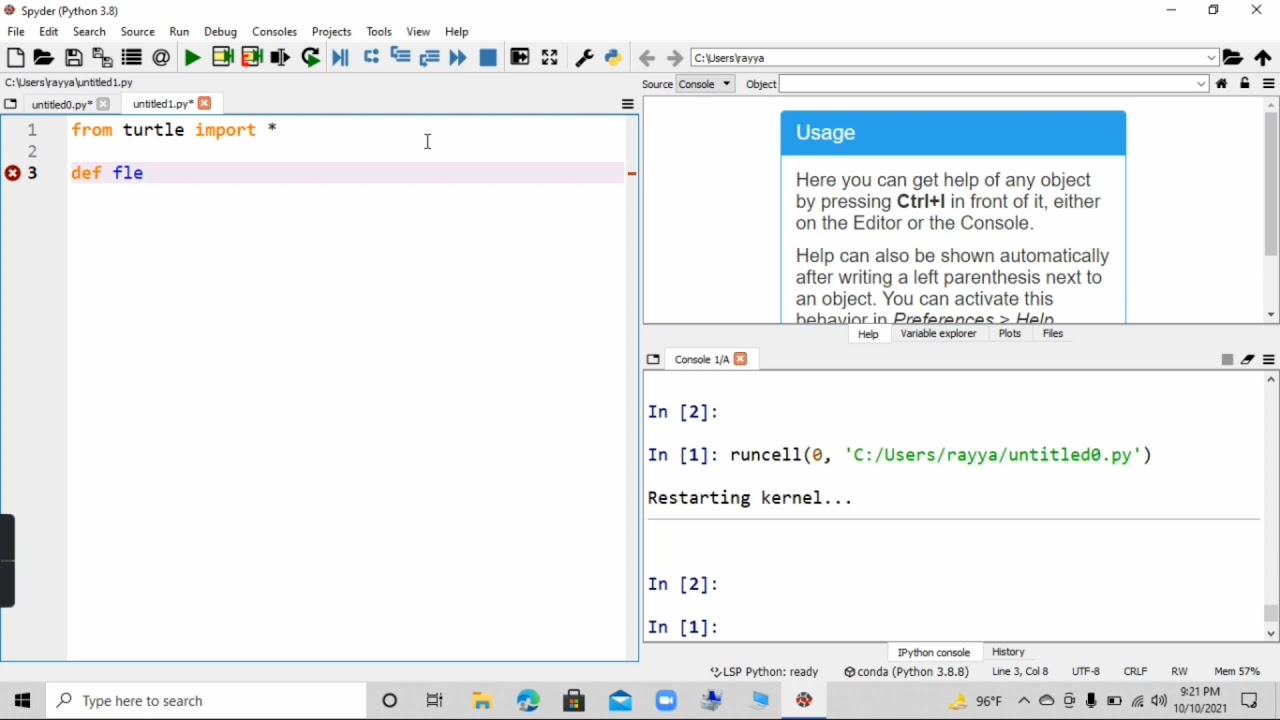Click the Re-run last script icon
The height and width of the screenshot is (720, 1280).
(311, 58)
